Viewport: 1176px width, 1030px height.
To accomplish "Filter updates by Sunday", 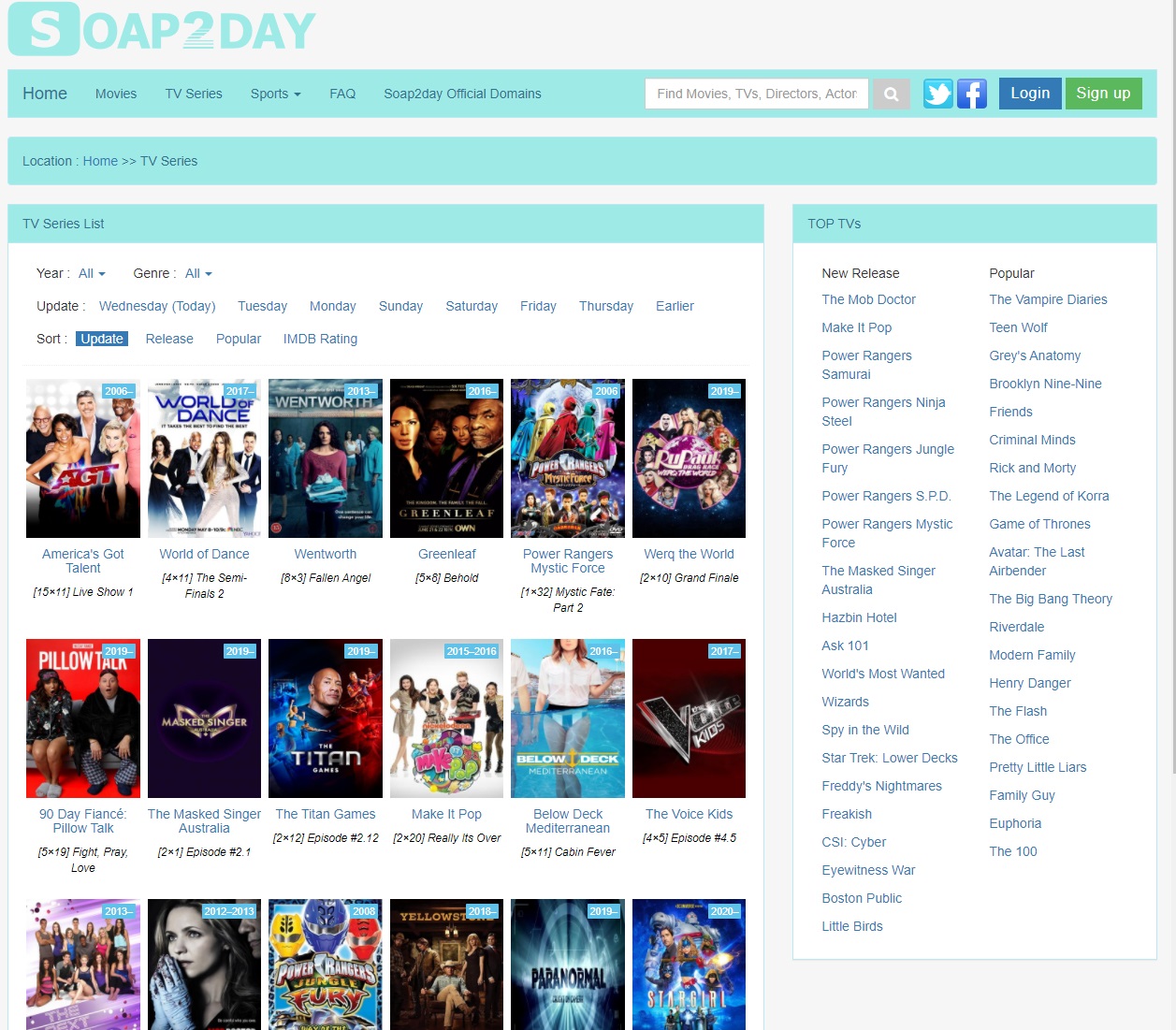I will (x=400, y=306).
